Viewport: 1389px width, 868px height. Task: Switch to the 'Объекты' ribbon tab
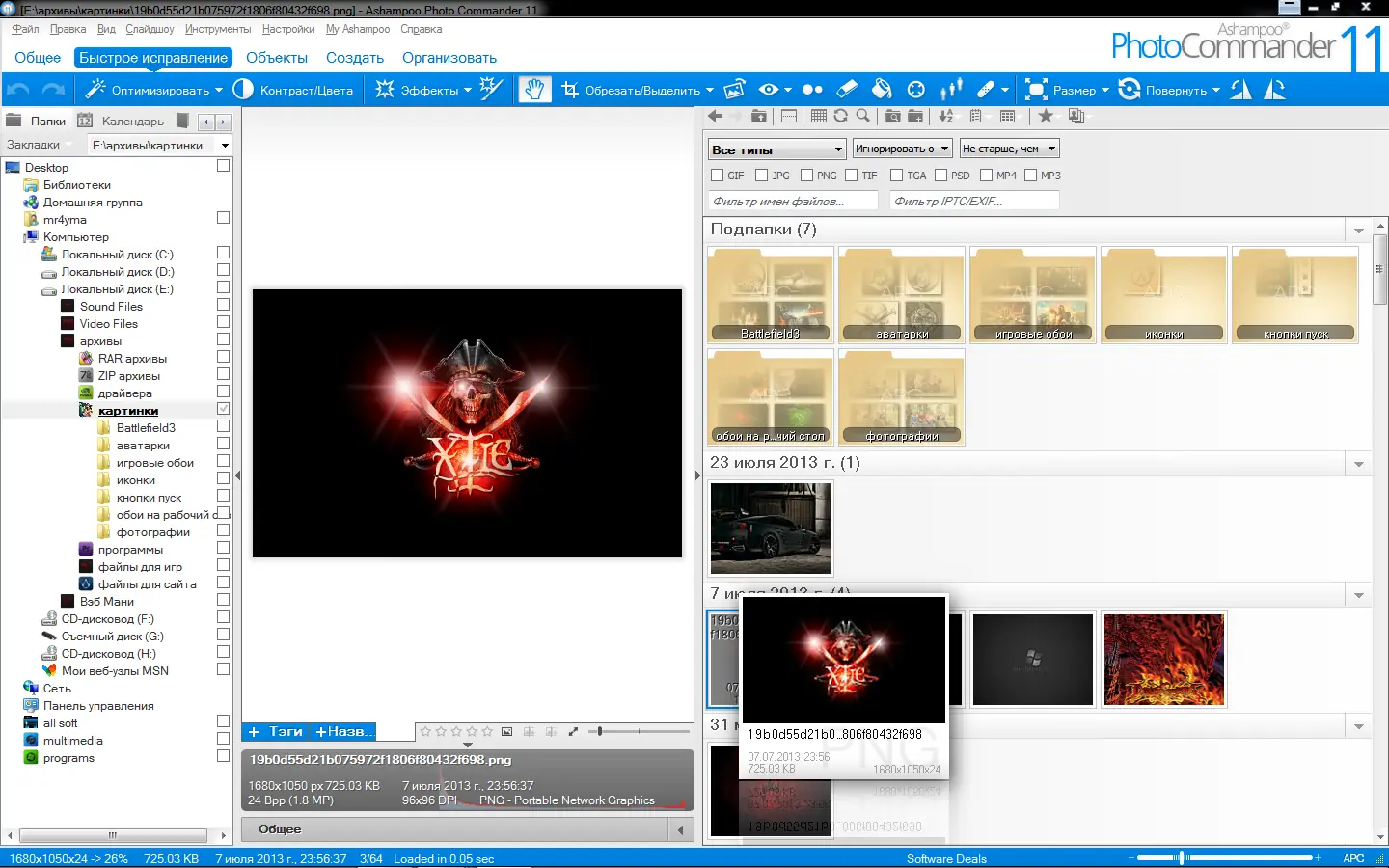tap(276, 58)
